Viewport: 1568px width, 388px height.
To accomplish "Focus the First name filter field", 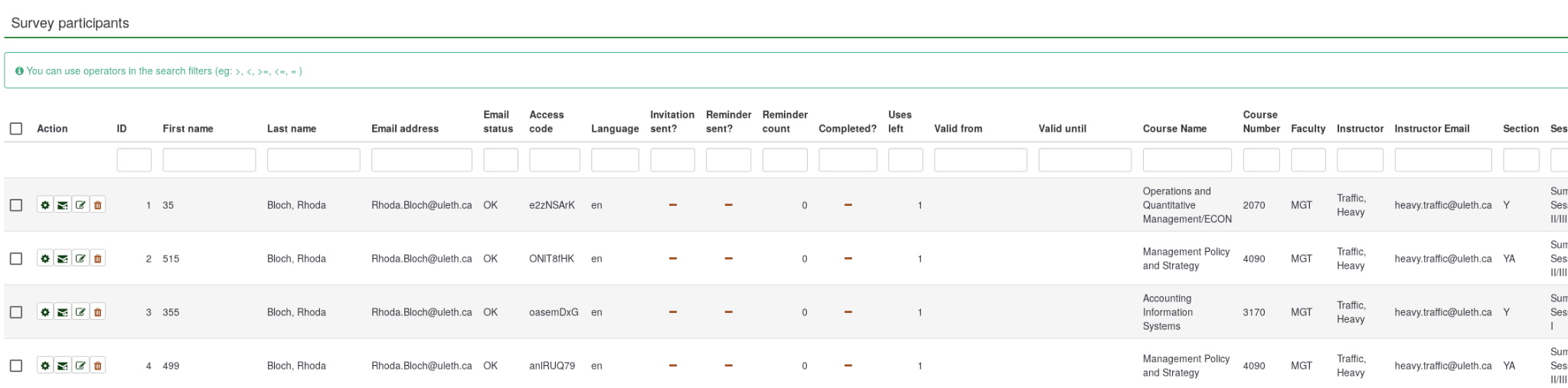I will tap(209, 160).
